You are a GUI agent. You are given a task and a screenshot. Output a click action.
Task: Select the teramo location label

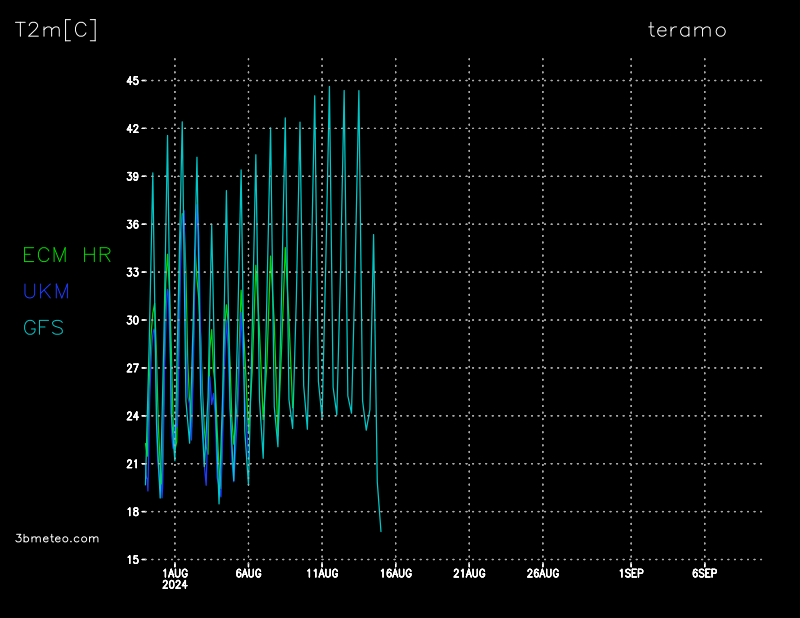coord(687,30)
